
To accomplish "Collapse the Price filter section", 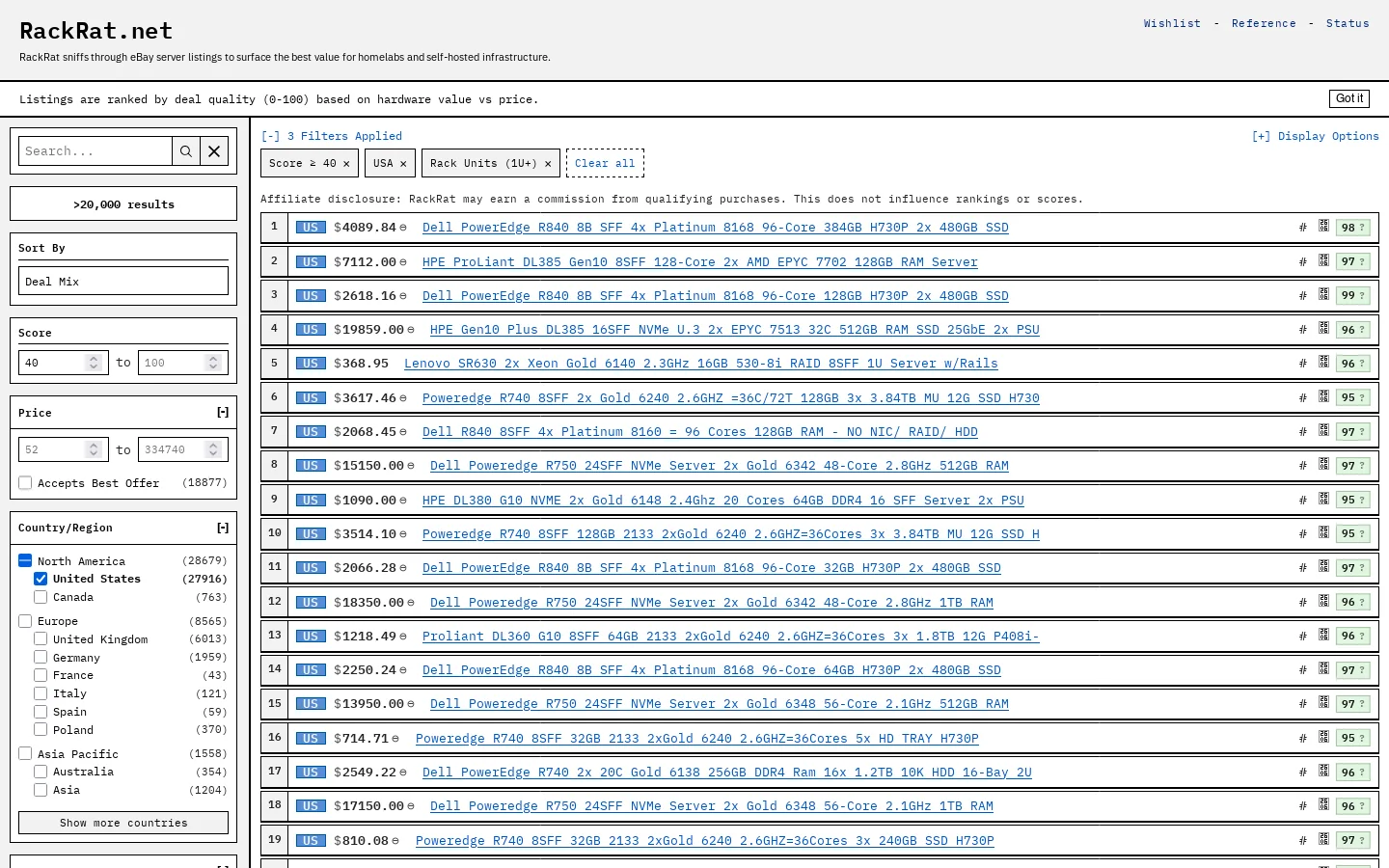I will [223, 413].
